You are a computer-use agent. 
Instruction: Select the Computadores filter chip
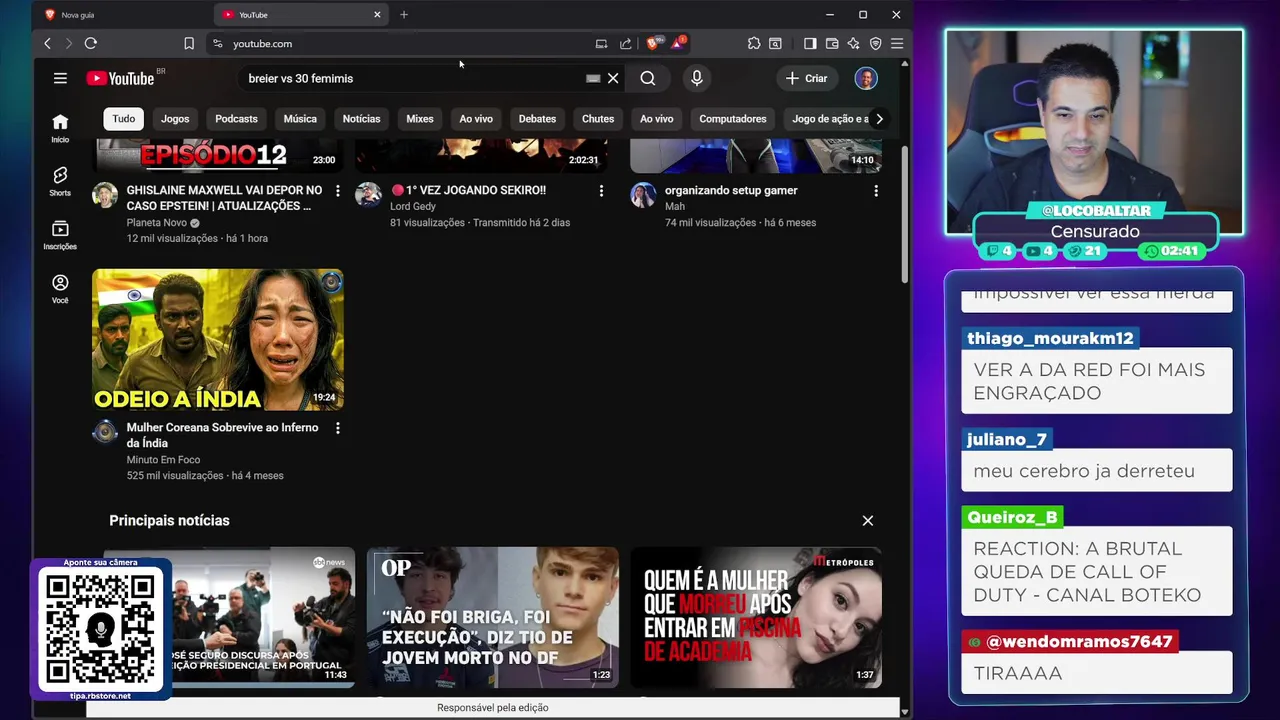(733, 118)
